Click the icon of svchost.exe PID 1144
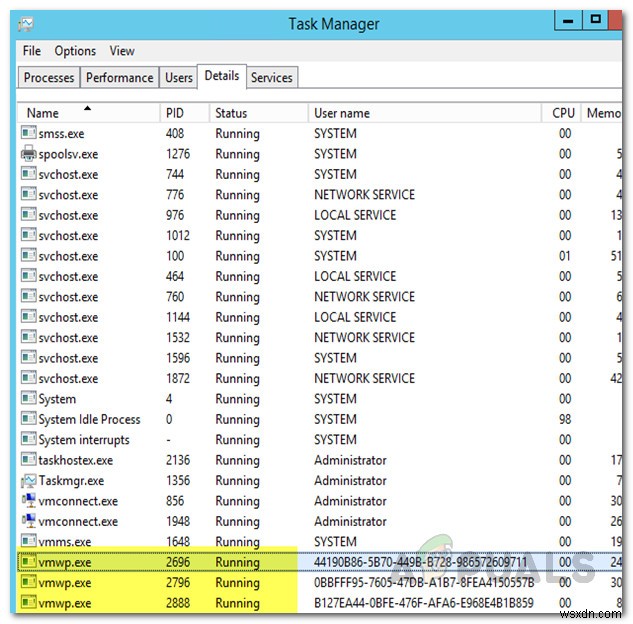 click(x=28, y=316)
